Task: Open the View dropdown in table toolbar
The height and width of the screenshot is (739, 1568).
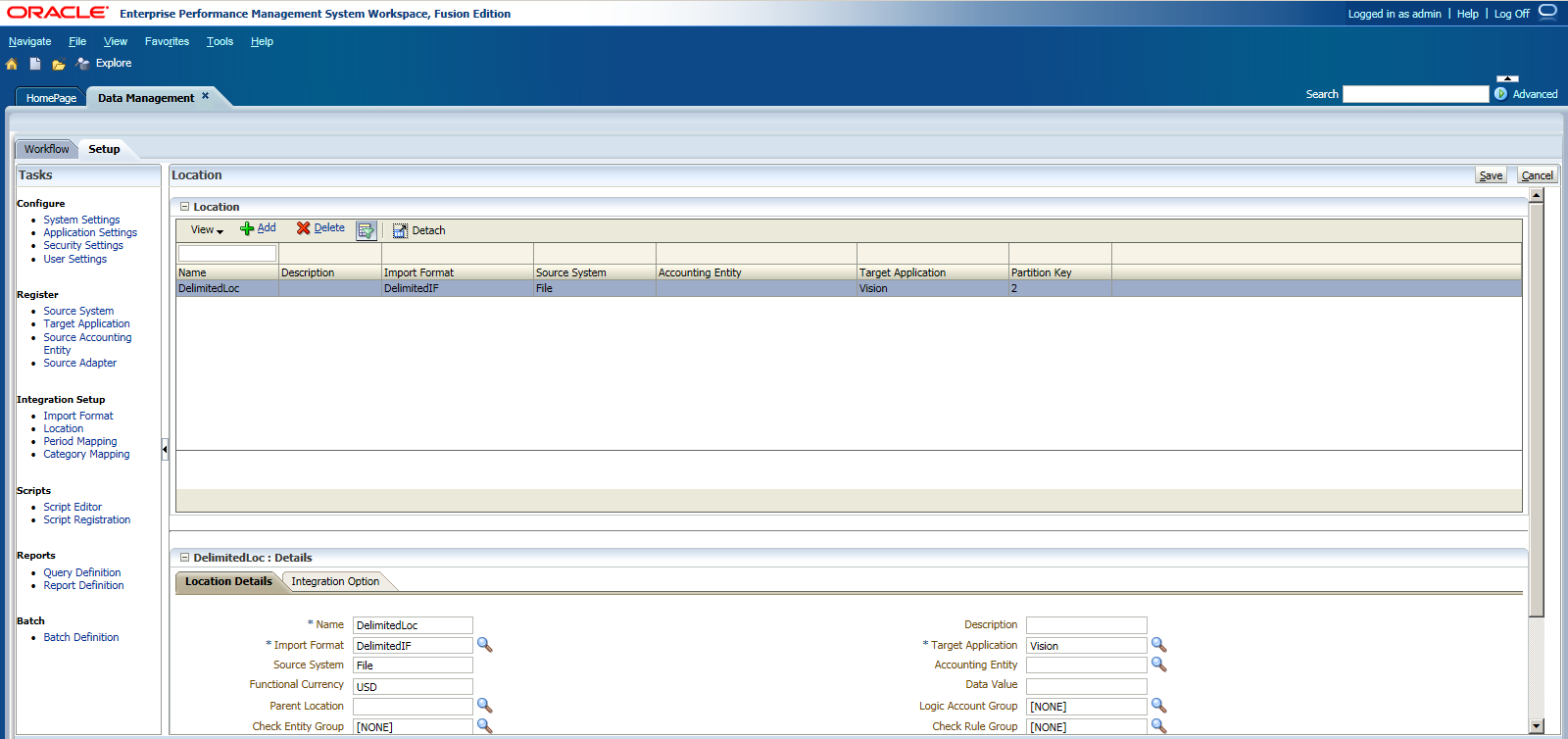Action: coord(207,230)
